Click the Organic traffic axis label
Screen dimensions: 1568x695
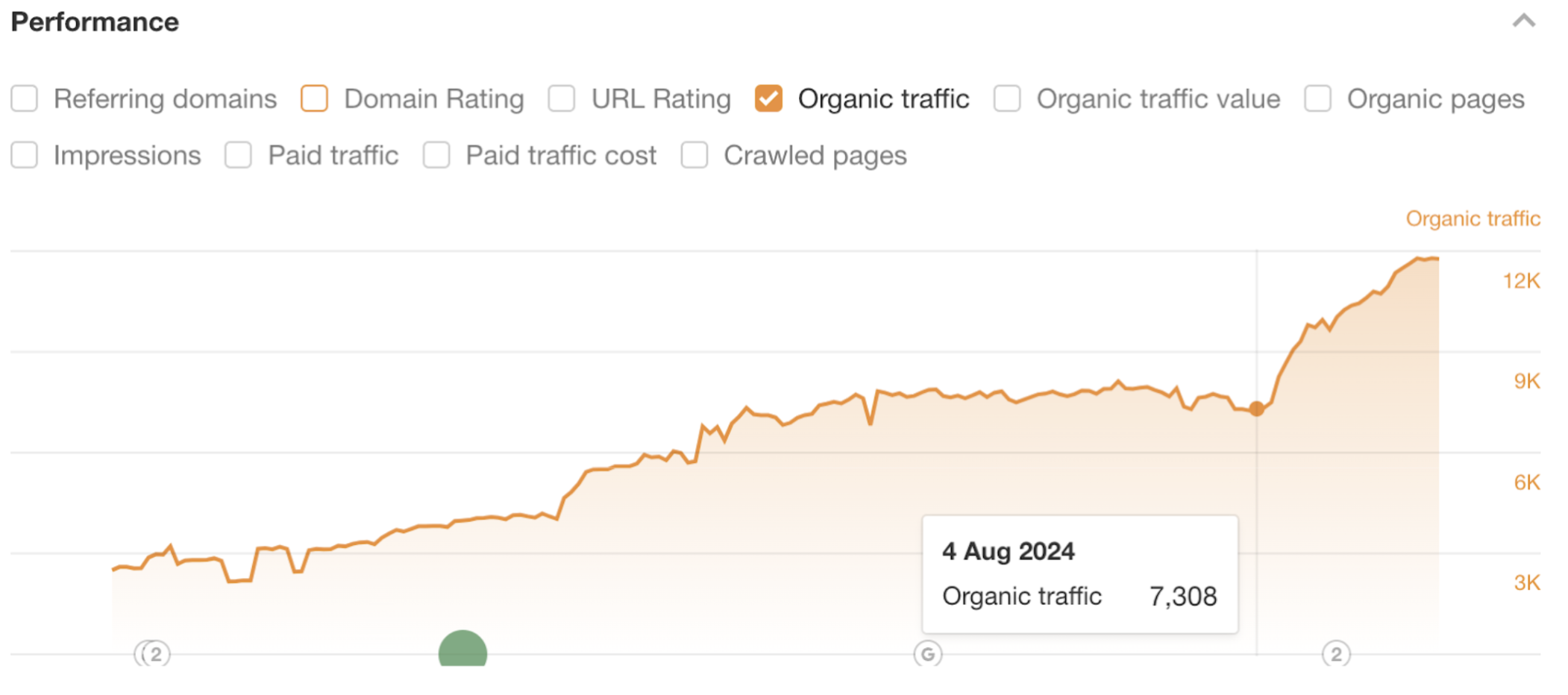pos(1473,218)
